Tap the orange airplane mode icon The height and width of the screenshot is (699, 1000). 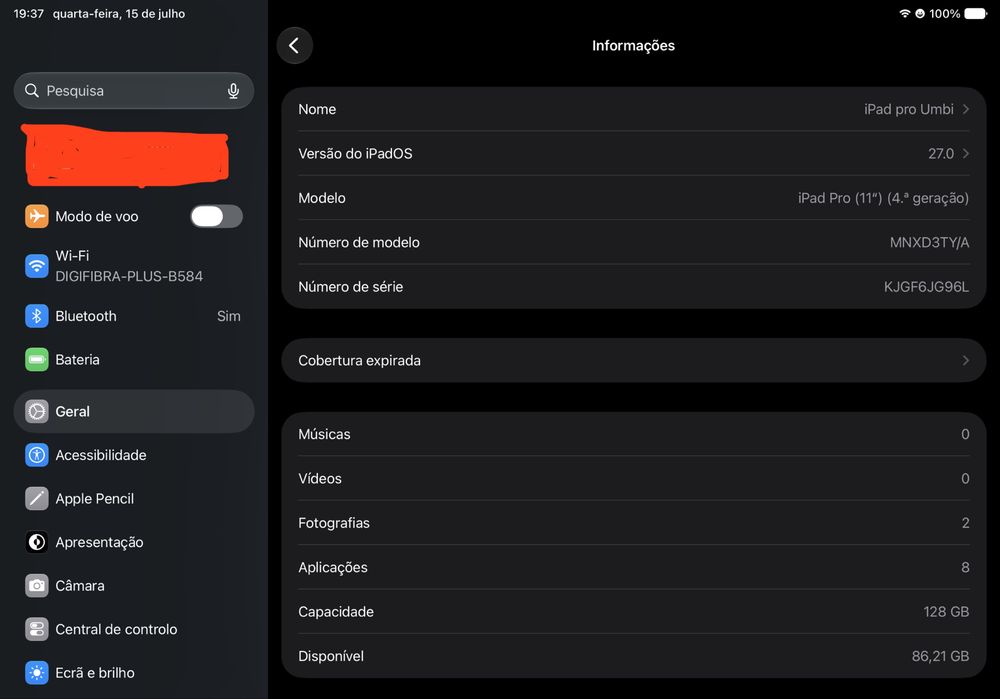pos(36,216)
